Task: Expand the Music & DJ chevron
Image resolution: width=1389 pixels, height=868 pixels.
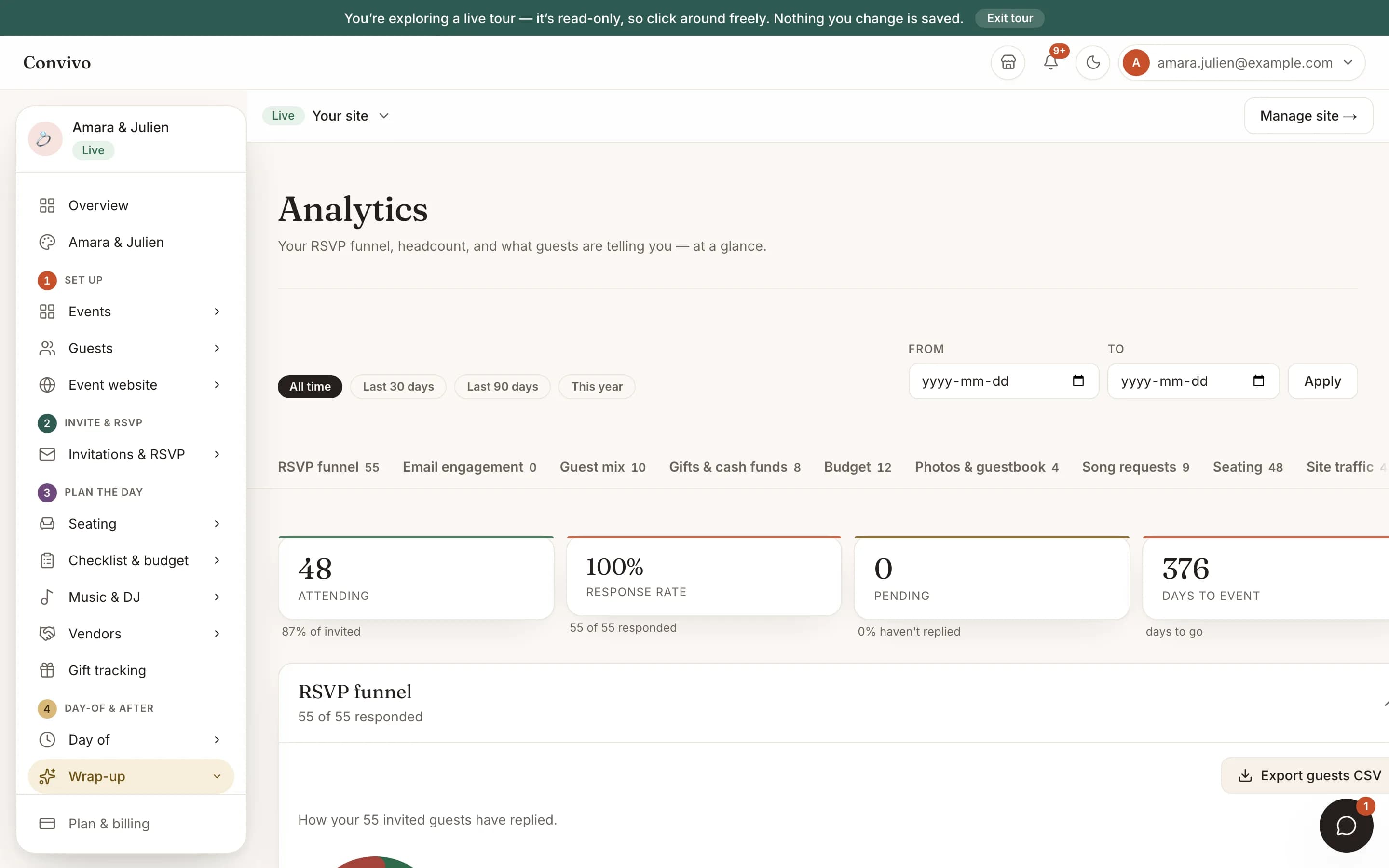Action: point(217,597)
